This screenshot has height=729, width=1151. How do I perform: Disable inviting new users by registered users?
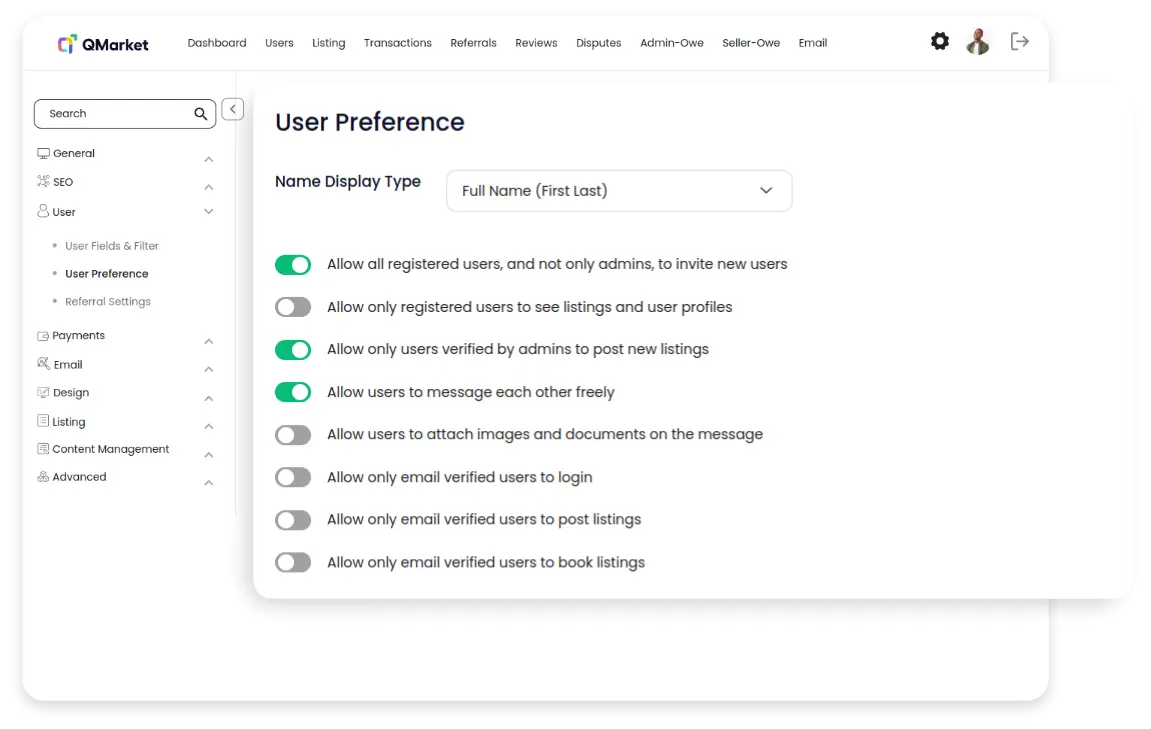[293, 265]
